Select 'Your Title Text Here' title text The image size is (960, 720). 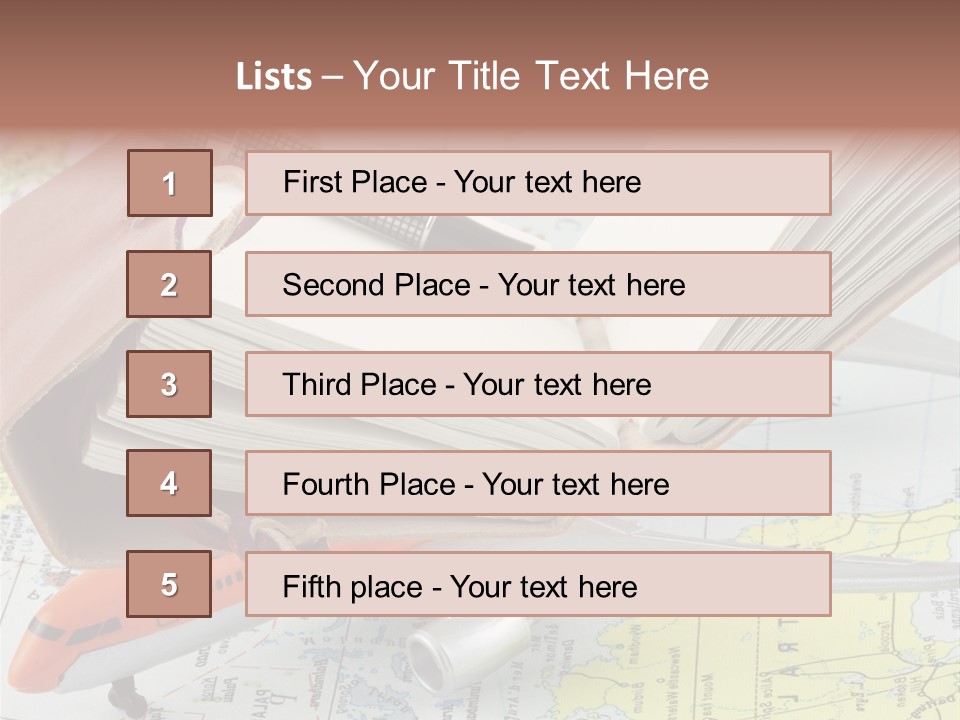click(x=531, y=76)
